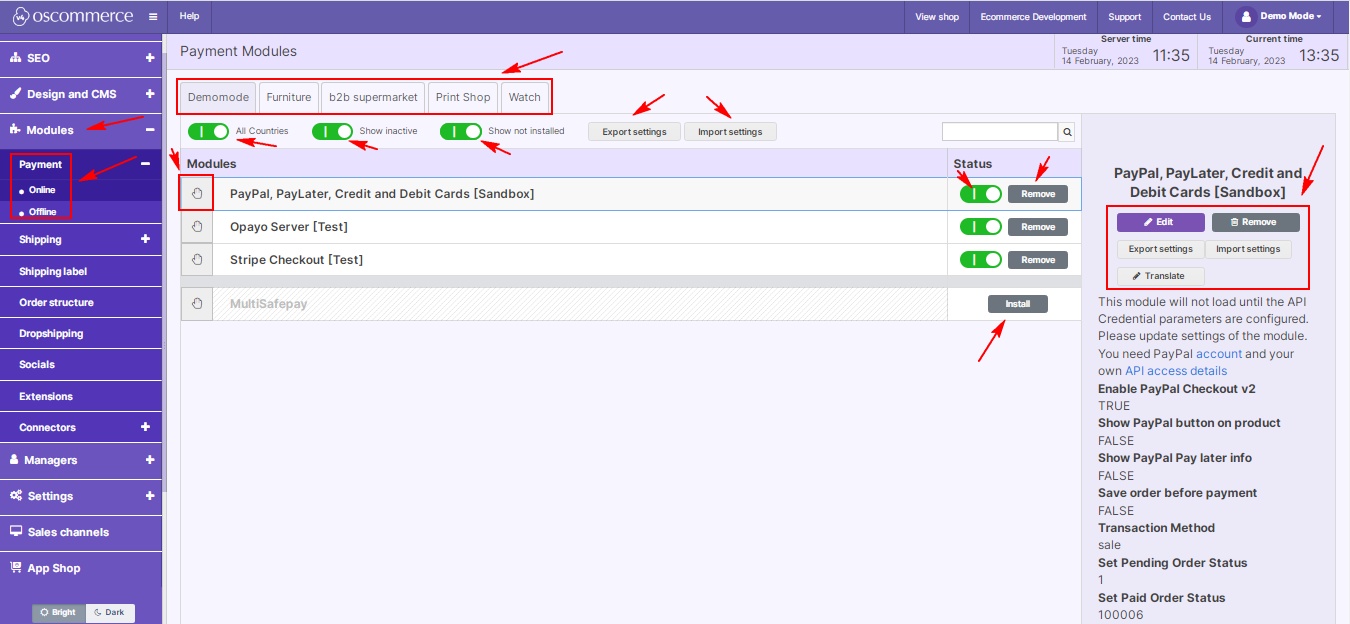Screen dimensions: 1350x624
Task: Select the Demomode tab
Action: pos(218,98)
